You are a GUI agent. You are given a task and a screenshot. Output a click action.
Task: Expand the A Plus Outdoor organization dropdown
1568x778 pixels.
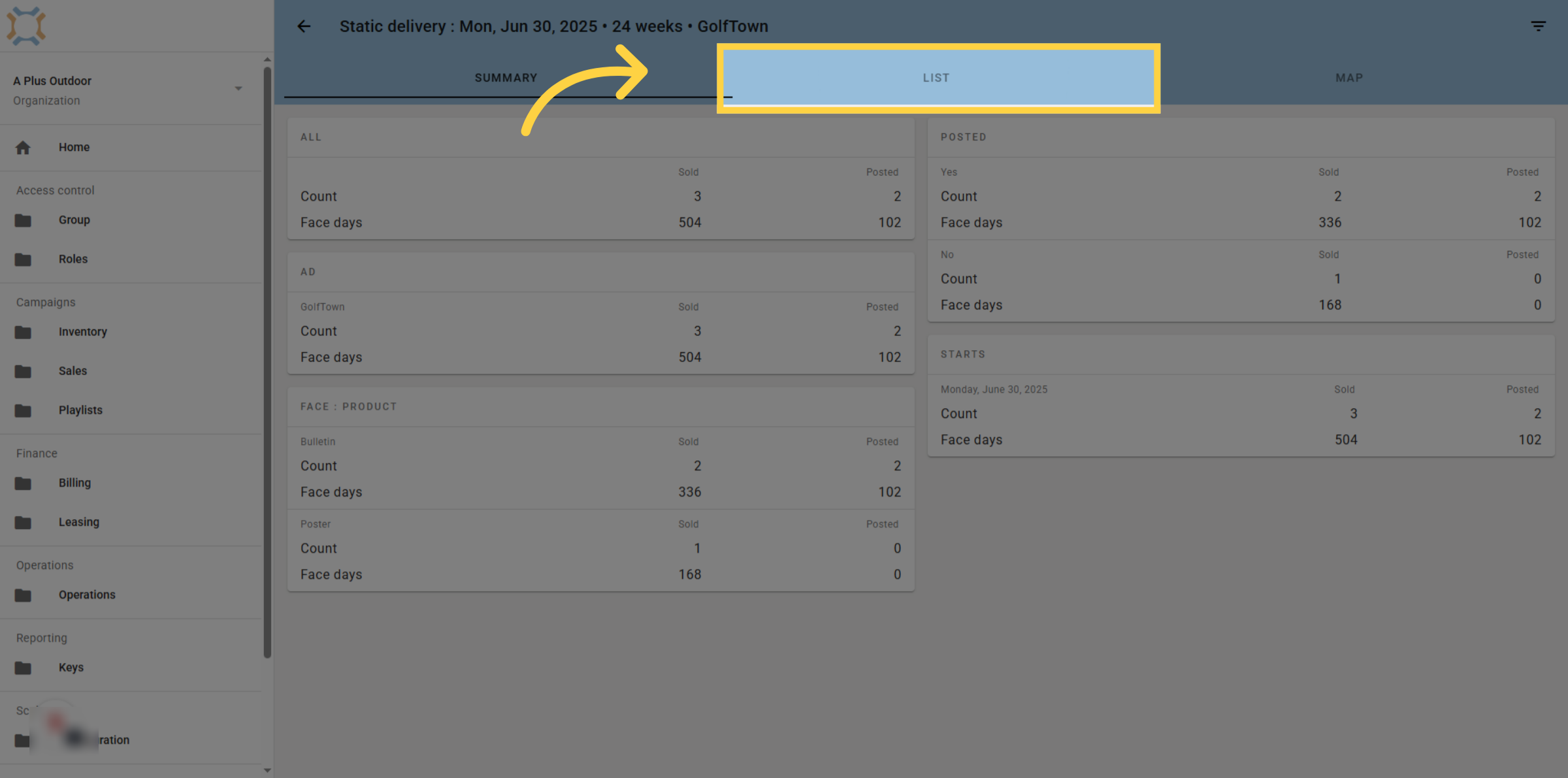pos(238,88)
